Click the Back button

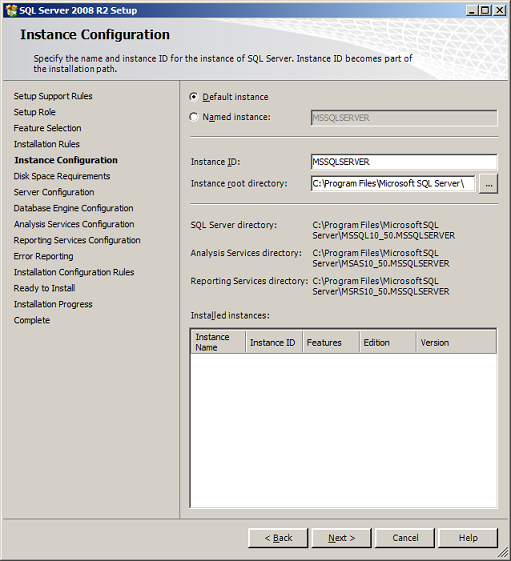pyautogui.click(x=278, y=538)
